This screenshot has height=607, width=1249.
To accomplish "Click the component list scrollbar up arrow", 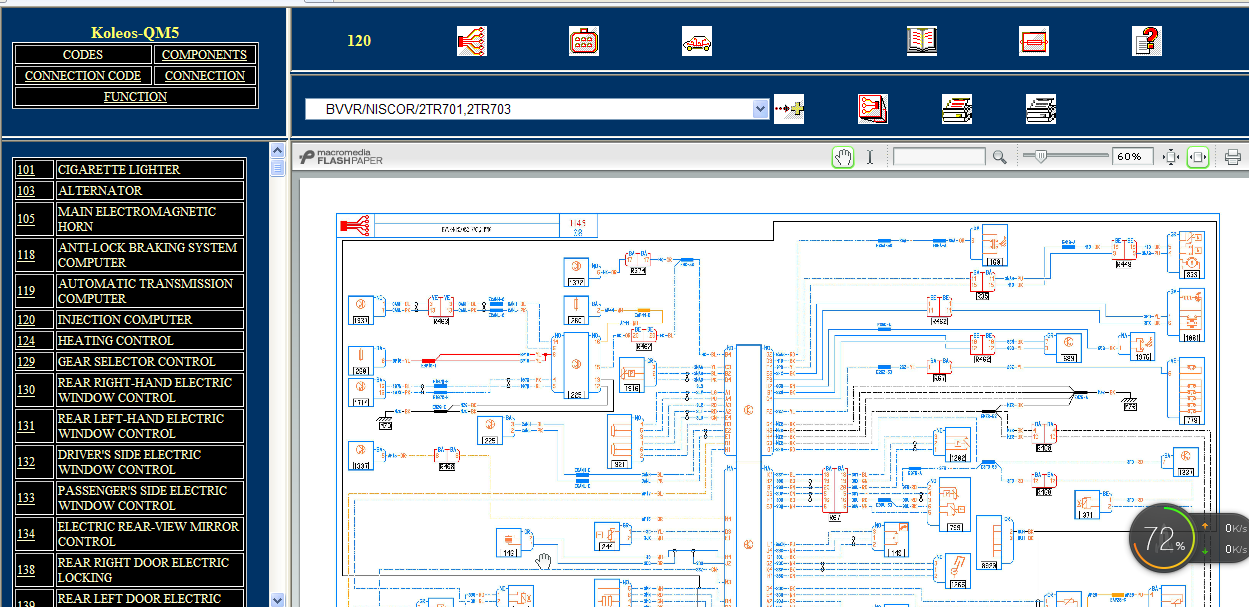I will click(277, 149).
